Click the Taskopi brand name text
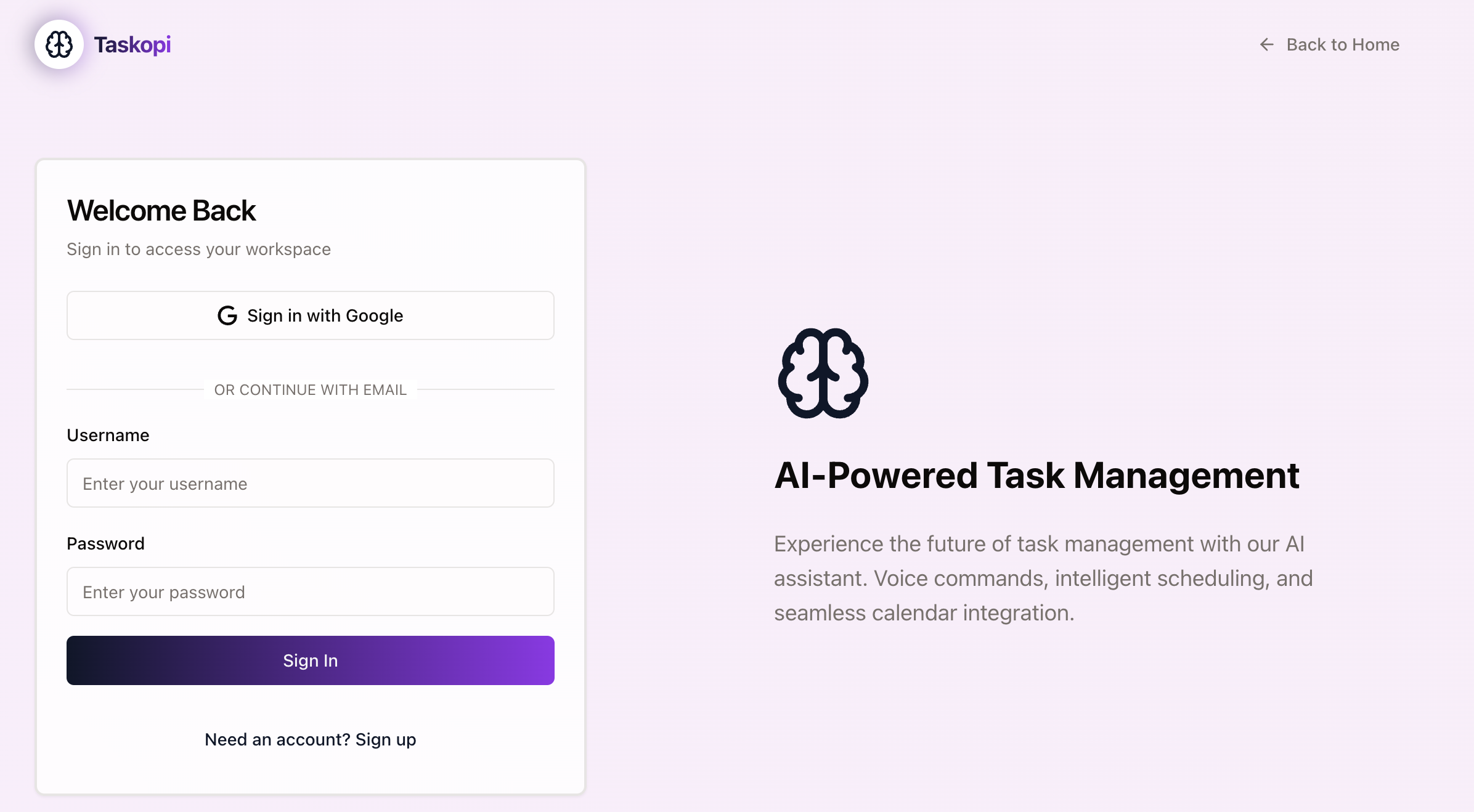 pos(132,44)
